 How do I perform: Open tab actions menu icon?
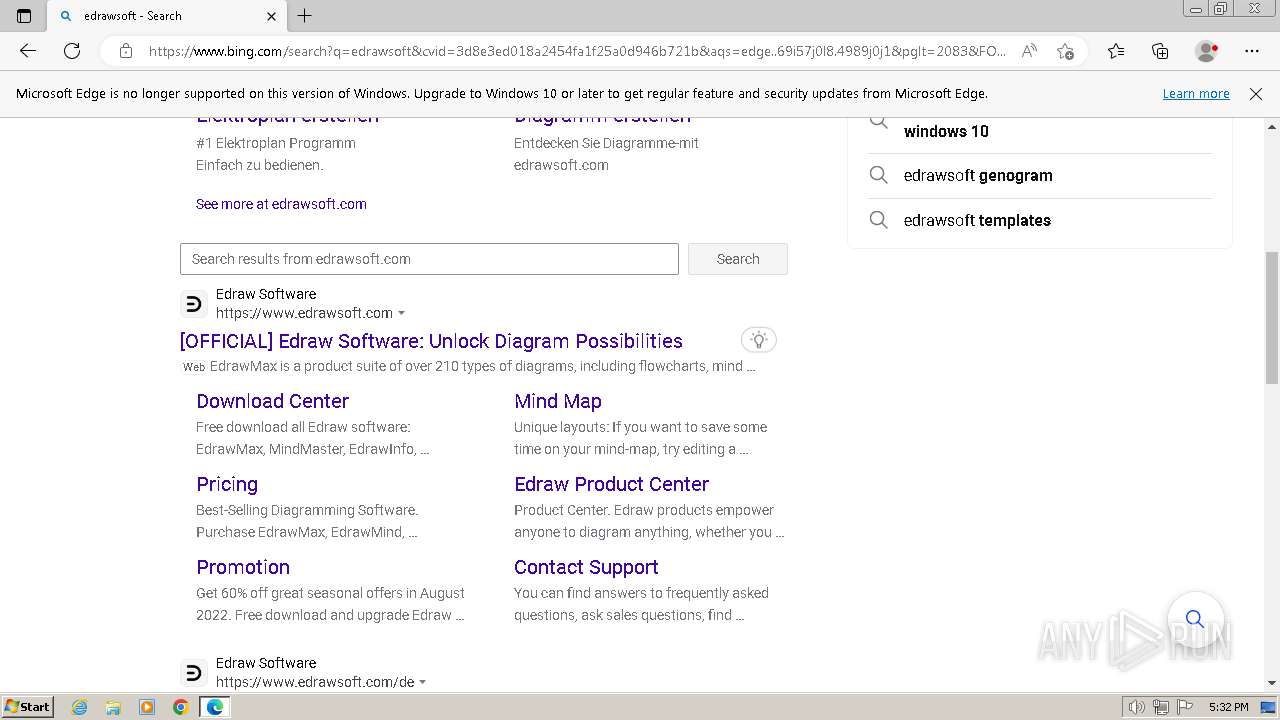(24, 16)
